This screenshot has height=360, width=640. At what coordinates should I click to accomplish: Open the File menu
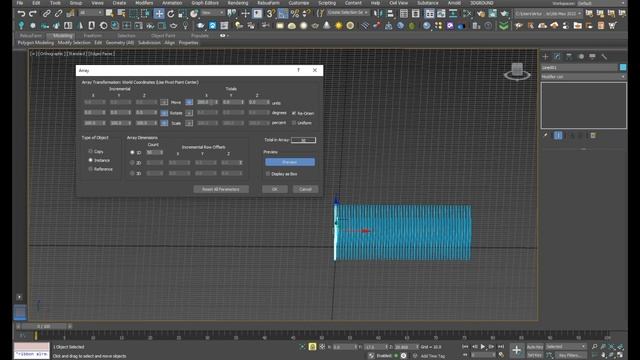(20, 3)
